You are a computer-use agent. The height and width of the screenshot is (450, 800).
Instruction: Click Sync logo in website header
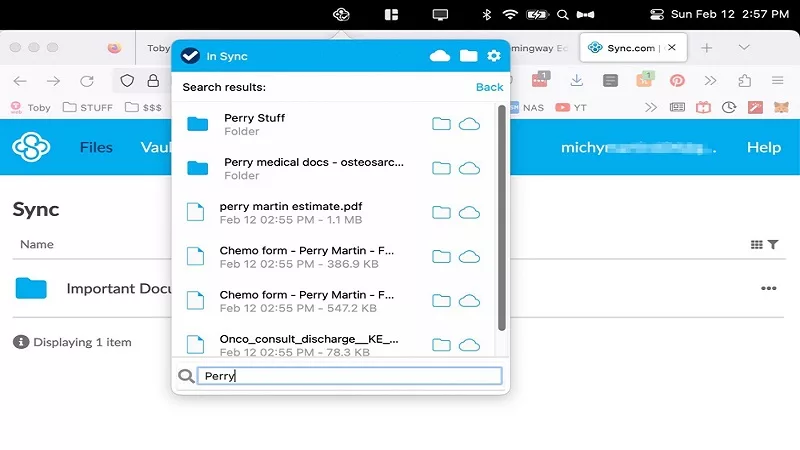pos(31,147)
